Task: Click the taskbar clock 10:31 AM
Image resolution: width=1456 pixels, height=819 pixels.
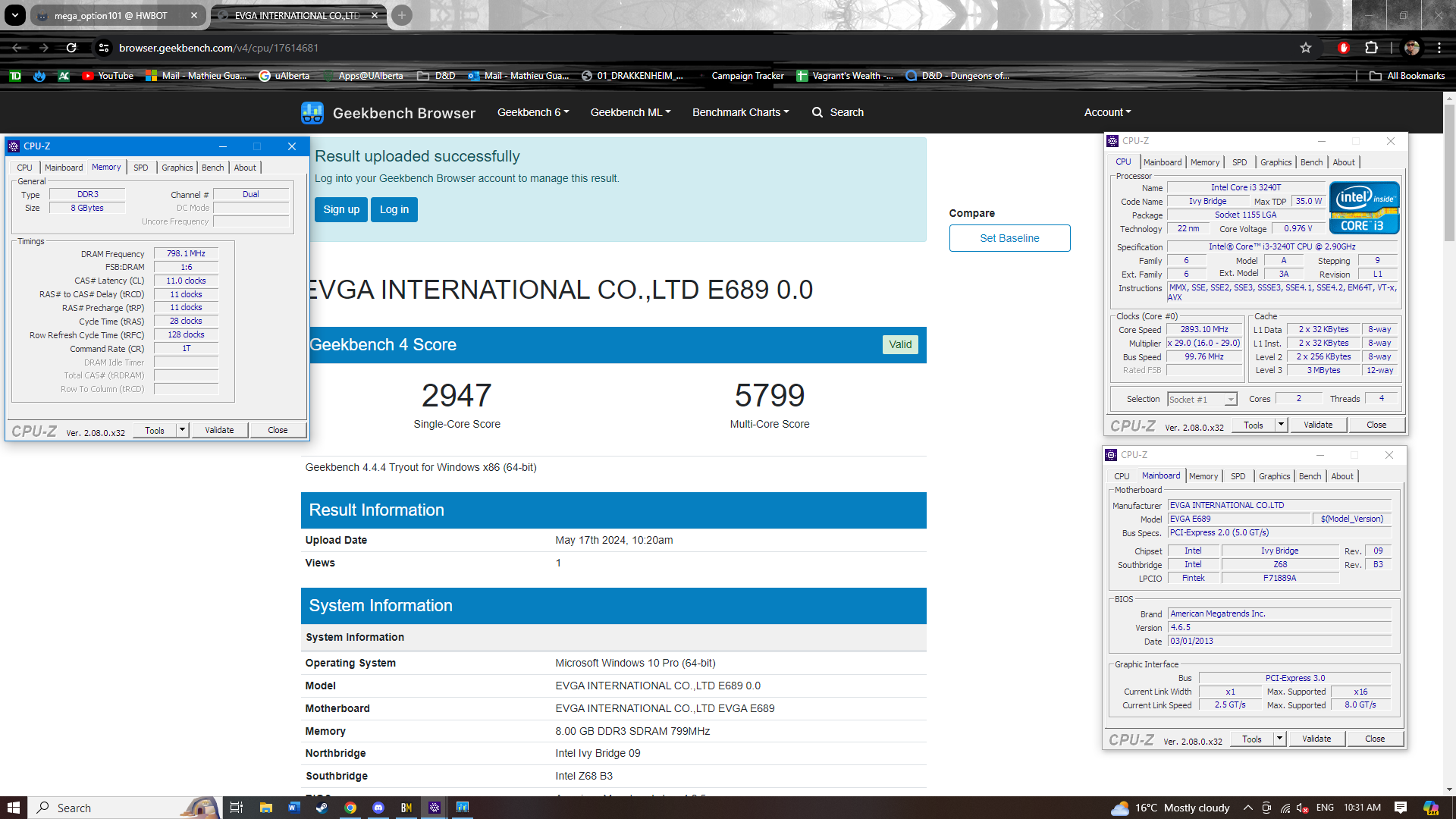Action: pos(1362,808)
